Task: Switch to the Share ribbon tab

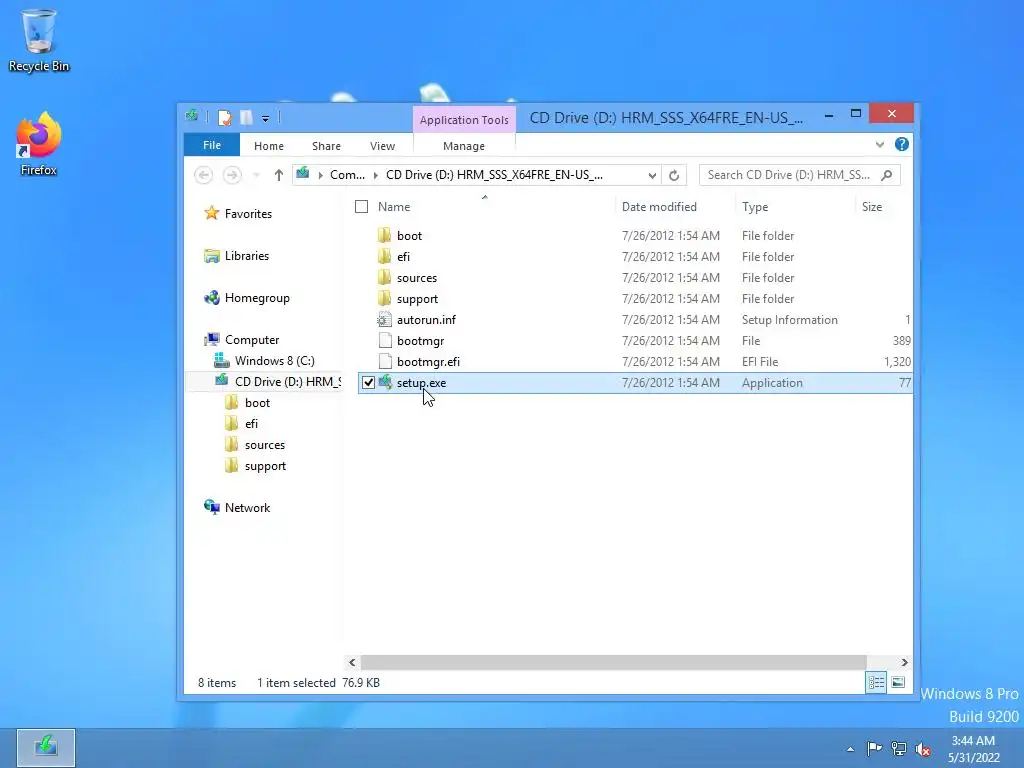Action: (x=326, y=146)
